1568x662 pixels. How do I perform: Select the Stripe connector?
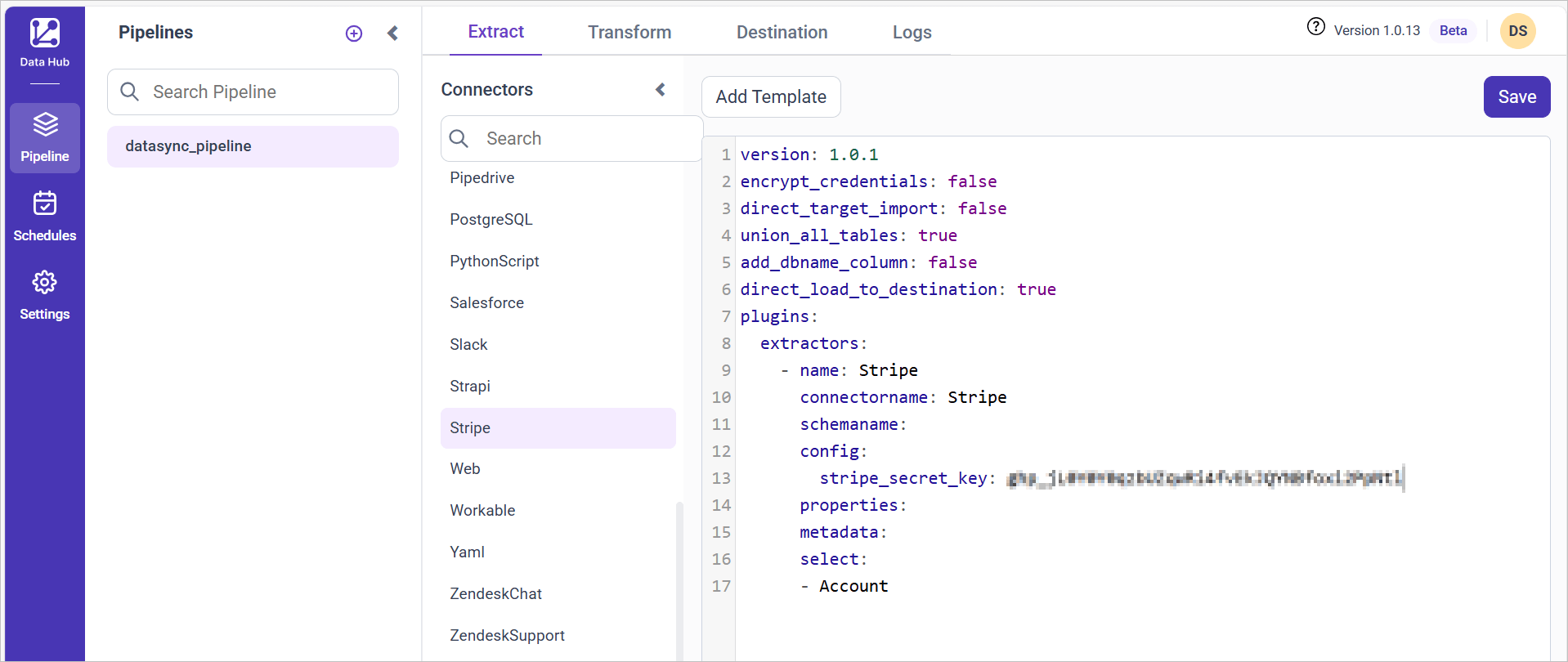click(x=558, y=428)
